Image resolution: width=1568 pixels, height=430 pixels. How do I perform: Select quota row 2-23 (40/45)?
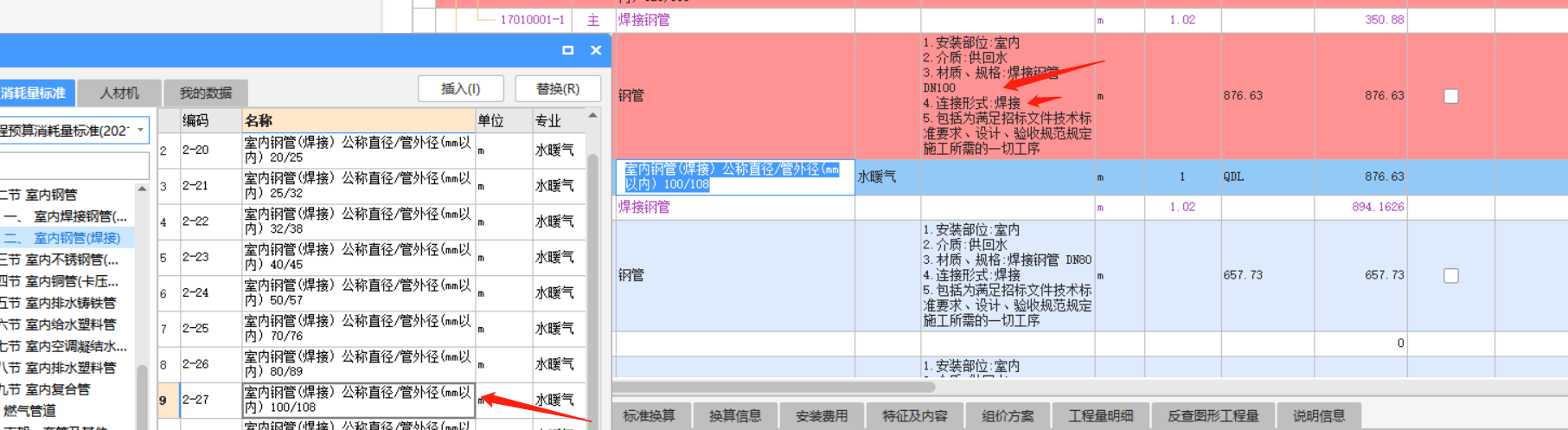coord(372,257)
